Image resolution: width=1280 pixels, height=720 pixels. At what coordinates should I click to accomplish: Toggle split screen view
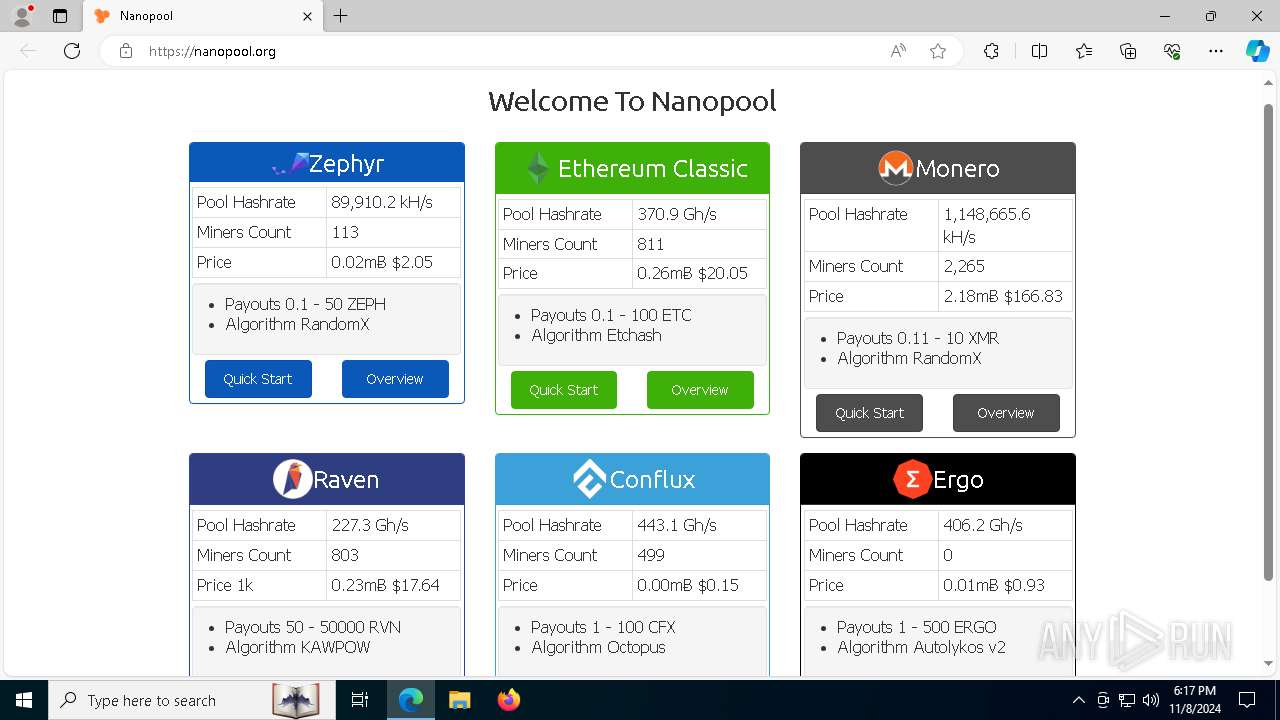coord(1039,51)
